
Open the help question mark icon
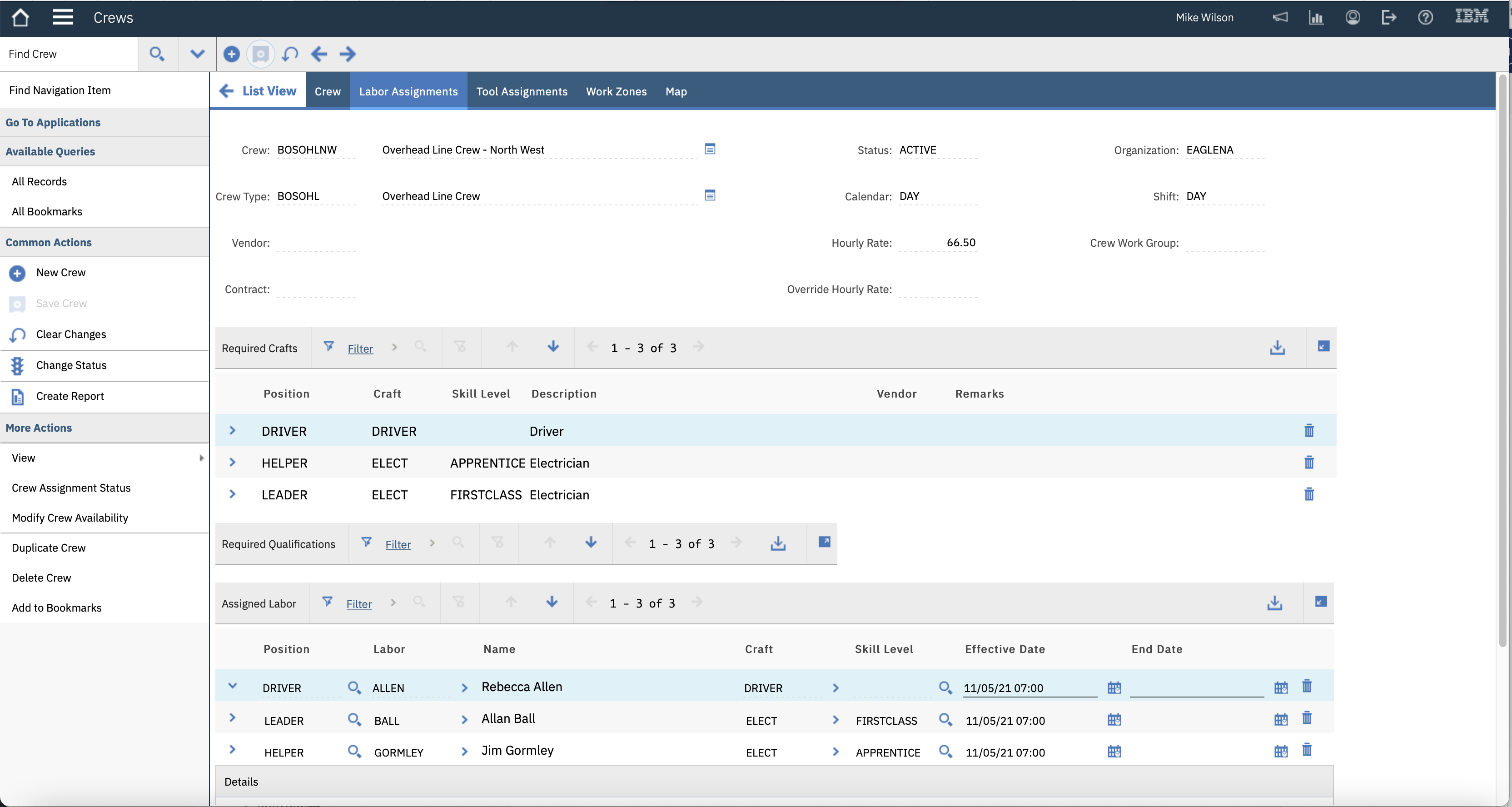coord(1425,18)
